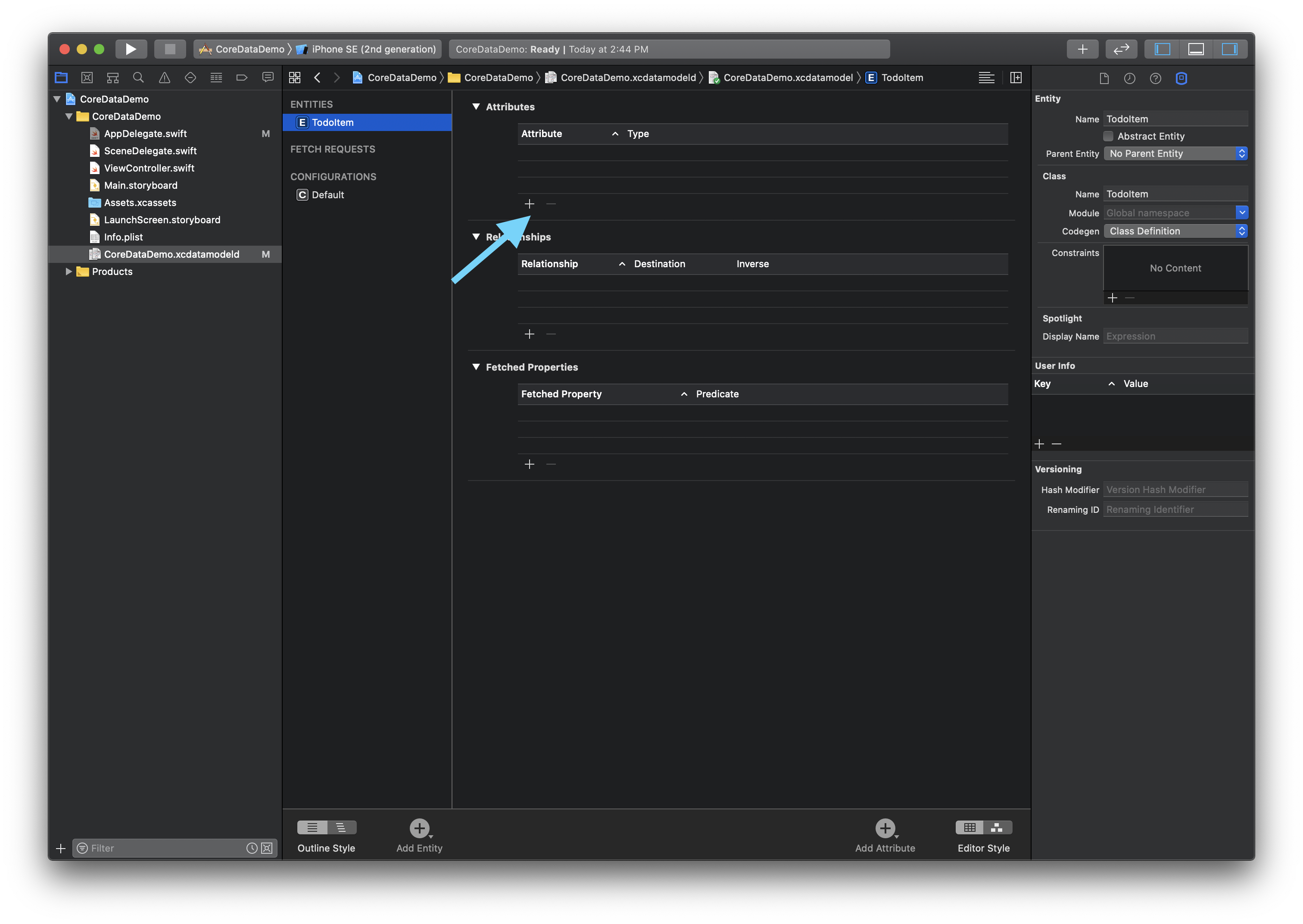Collapse the Relationships section
1303x924 pixels.
(x=476, y=237)
